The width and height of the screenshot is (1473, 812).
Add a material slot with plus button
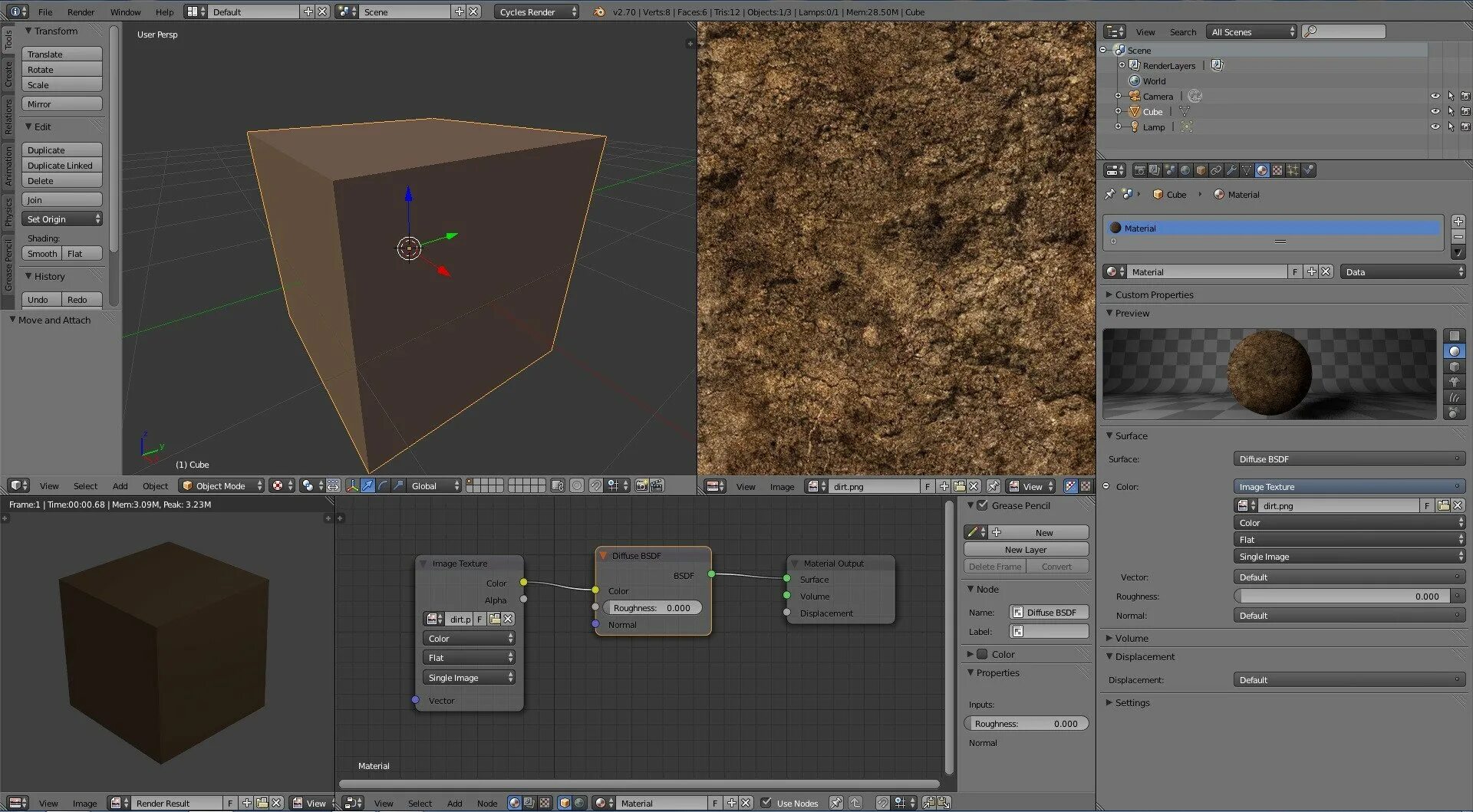click(1458, 221)
